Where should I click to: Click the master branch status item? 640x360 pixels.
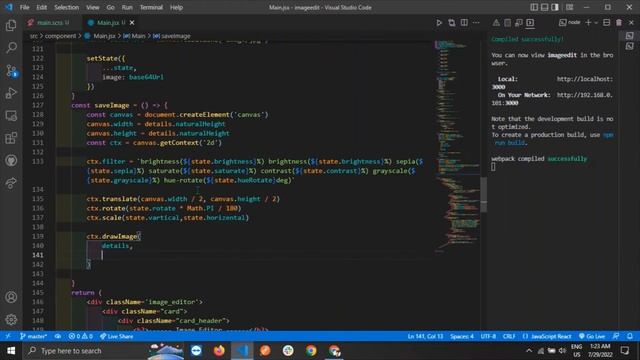coord(33,336)
